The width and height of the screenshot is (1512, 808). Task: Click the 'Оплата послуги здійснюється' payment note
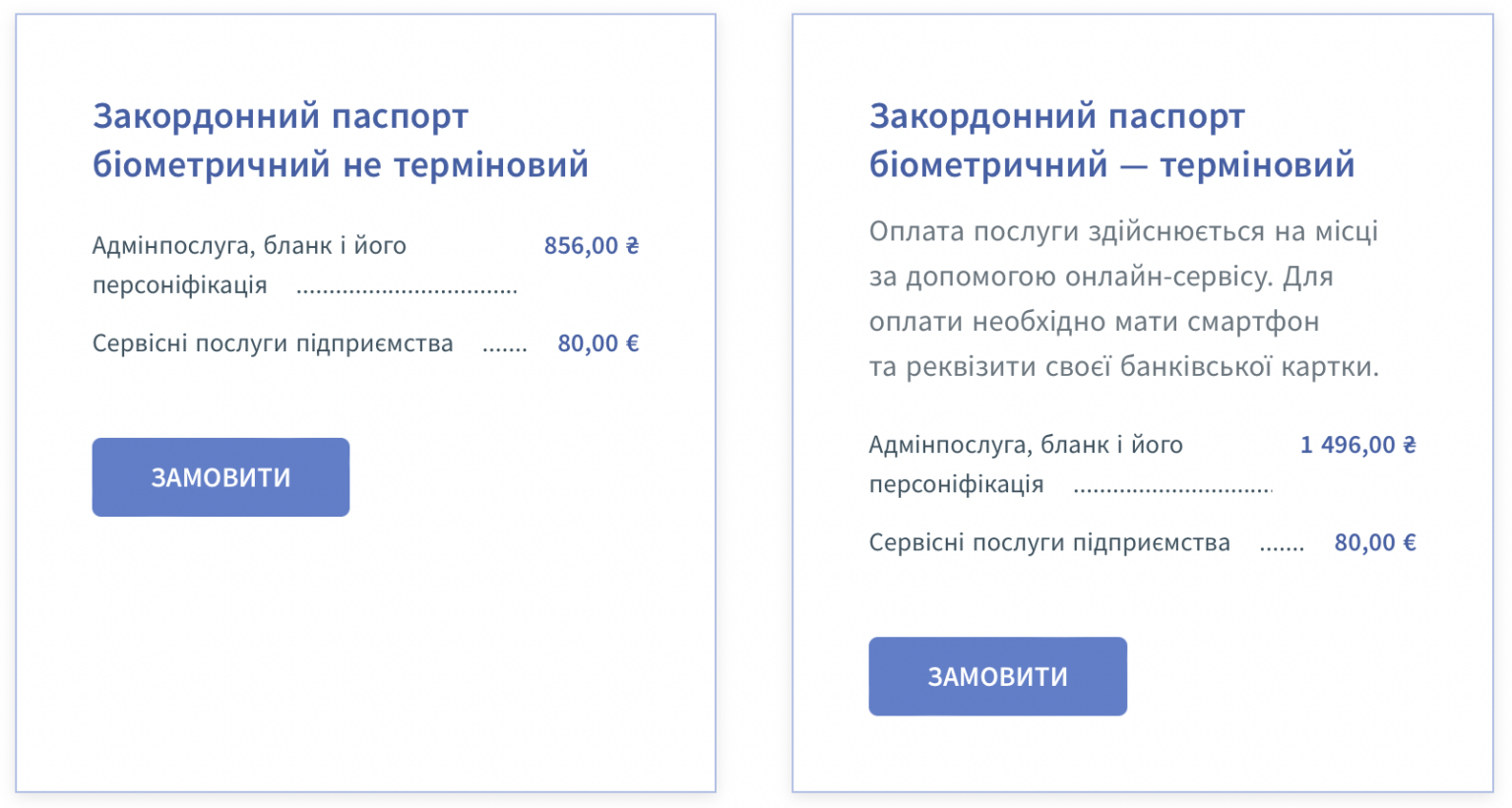(x=1123, y=232)
